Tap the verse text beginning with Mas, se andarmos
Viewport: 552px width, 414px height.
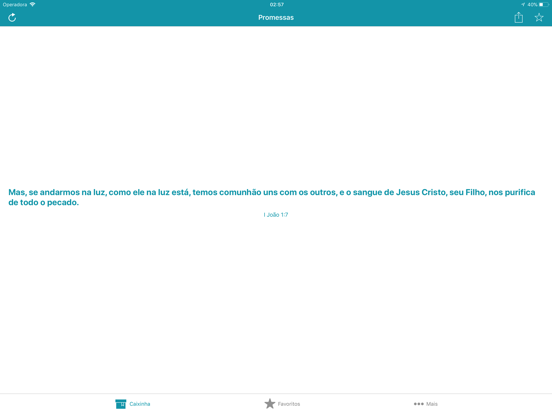(x=272, y=197)
